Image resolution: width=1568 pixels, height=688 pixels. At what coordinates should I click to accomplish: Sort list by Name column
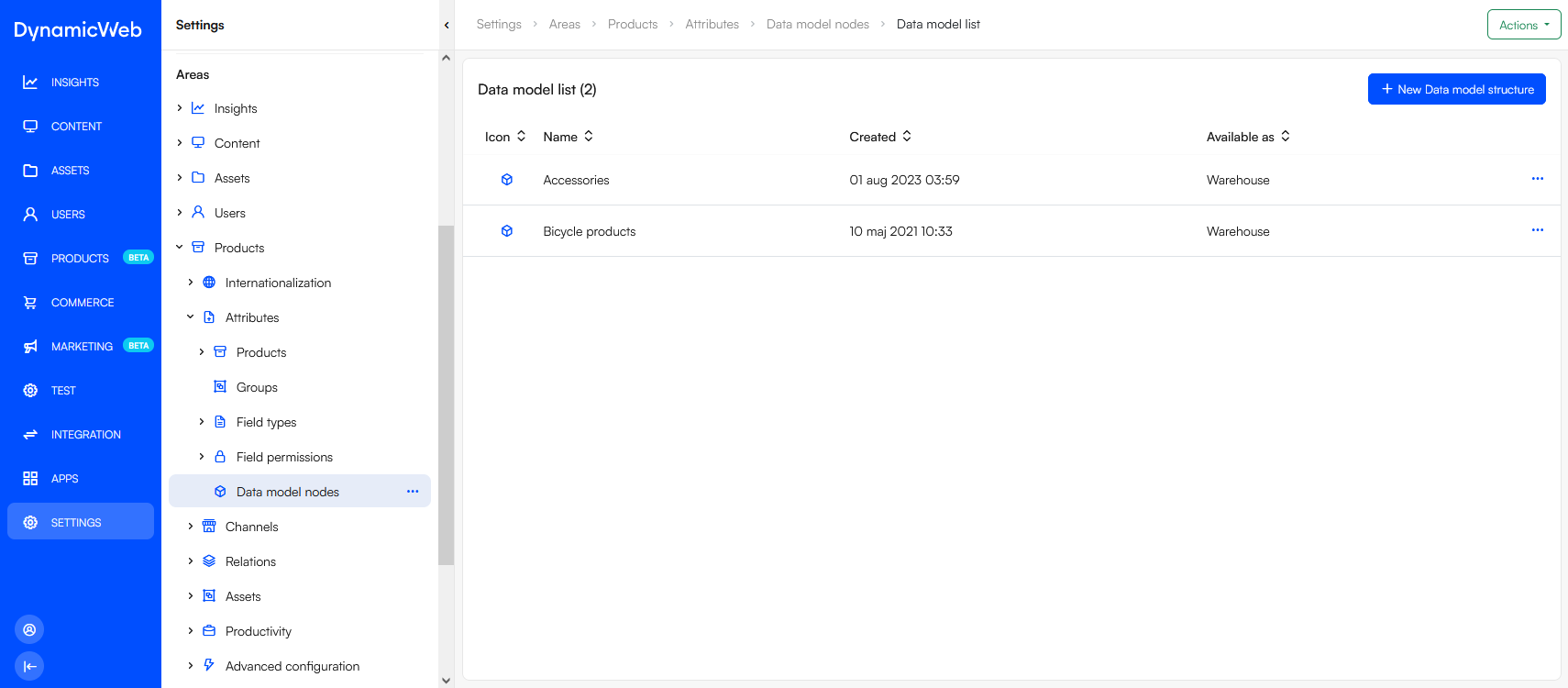click(x=569, y=137)
